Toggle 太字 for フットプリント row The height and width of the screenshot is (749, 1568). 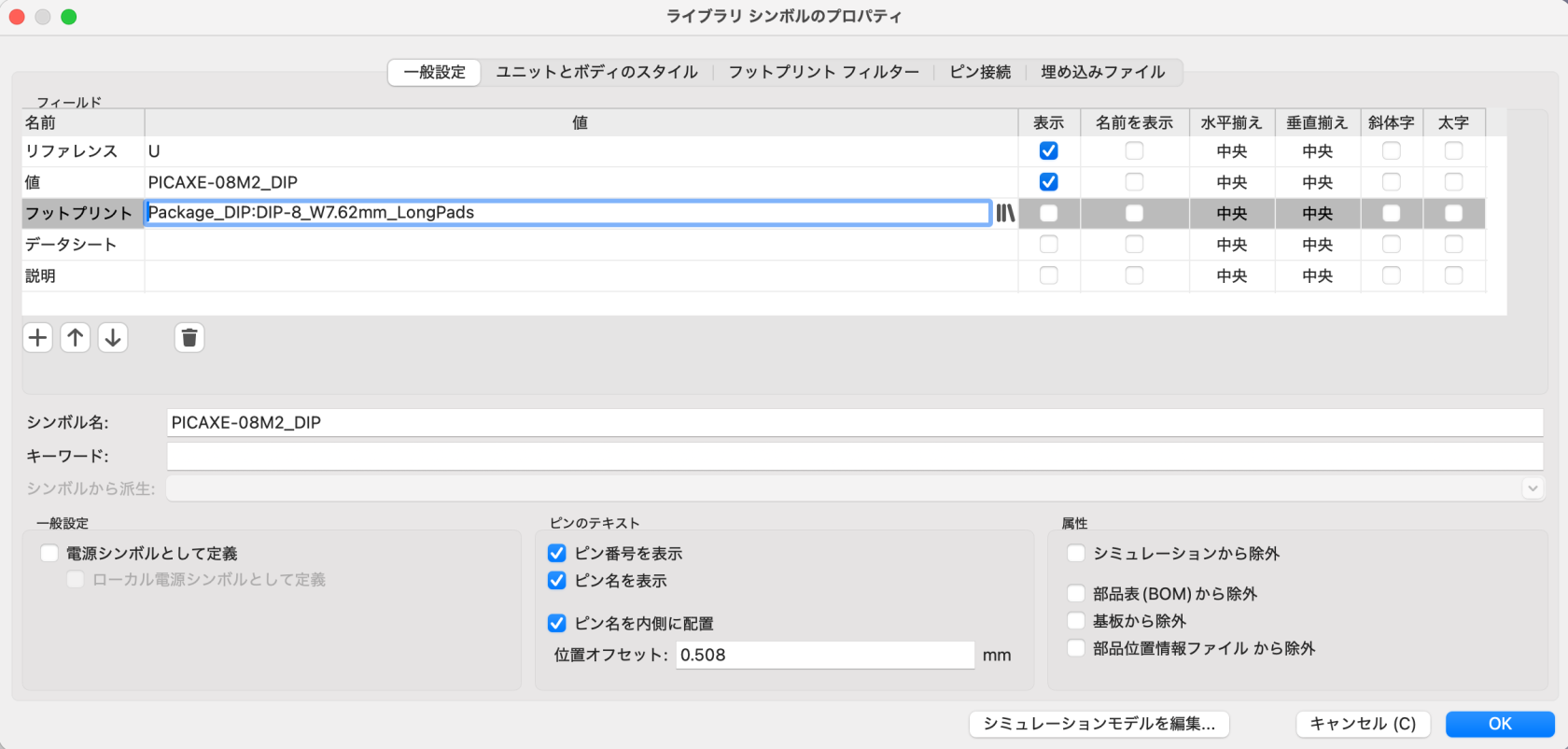pyautogui.click(x=1454, y=213)
